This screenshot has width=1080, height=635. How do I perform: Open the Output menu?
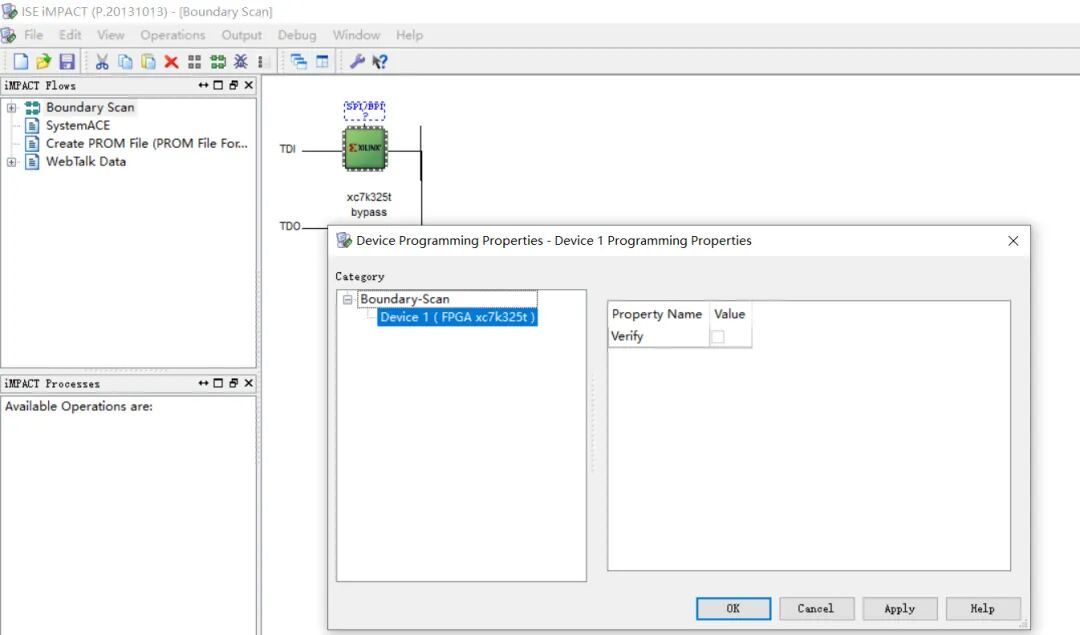pyautogui.click(x=241, y=35)
